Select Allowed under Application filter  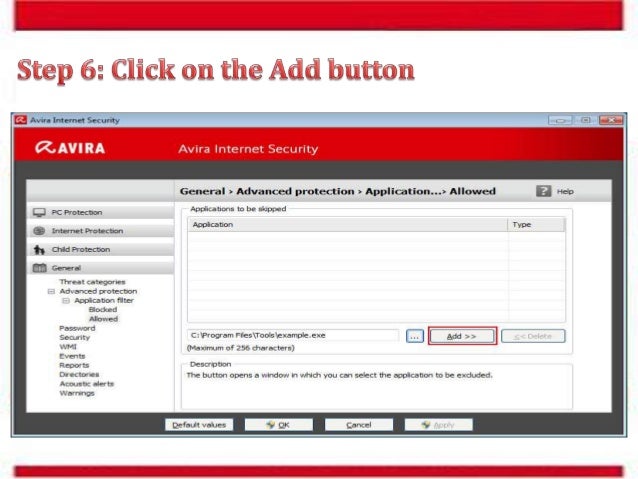point(103,319)
